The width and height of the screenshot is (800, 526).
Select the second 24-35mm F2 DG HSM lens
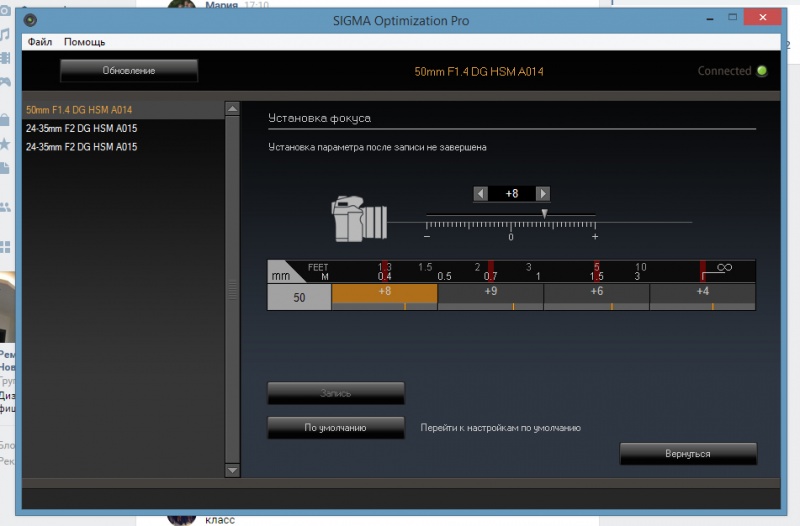pyautogui.click(x=81, y=147)
